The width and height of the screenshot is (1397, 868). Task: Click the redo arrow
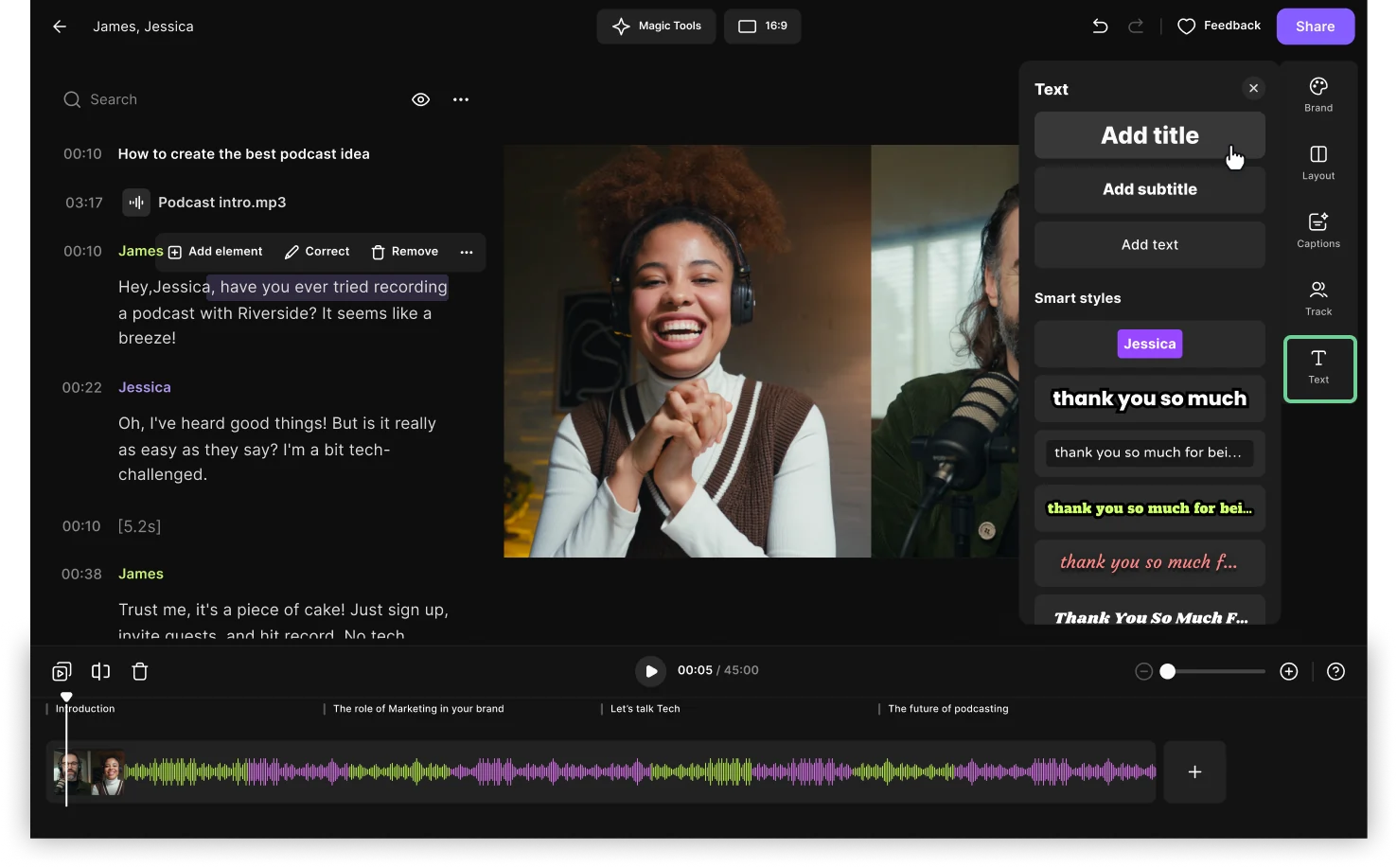point(1136,26)
